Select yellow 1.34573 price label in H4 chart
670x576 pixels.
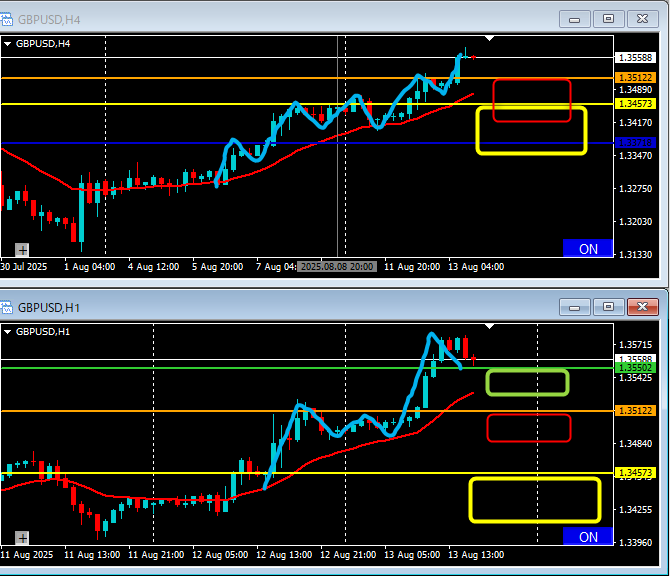pyautogui.click(x=635, y=104)
